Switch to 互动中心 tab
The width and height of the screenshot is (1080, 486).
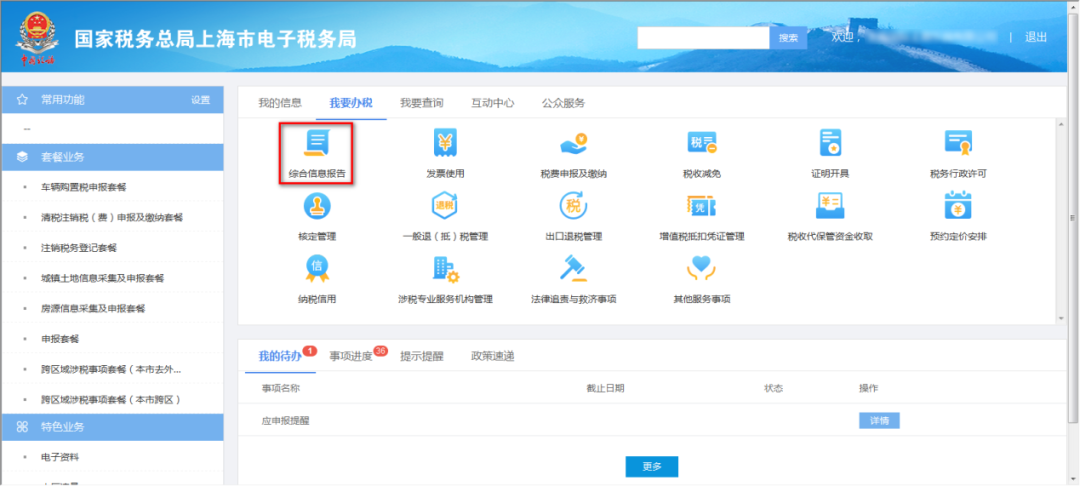[x=492, y=103]
